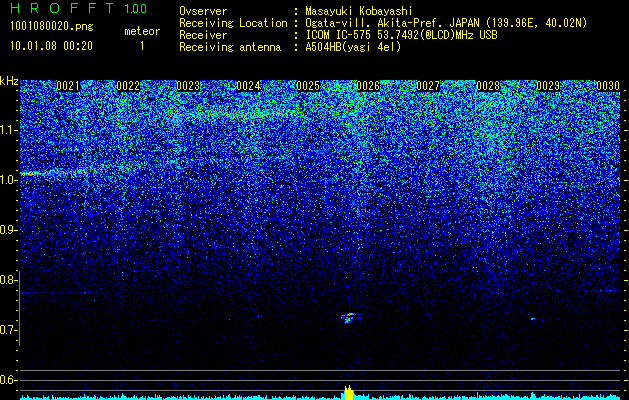Click the 0027 time marker
This screenshot has height=400, width=629.
[x=428, y=86]
